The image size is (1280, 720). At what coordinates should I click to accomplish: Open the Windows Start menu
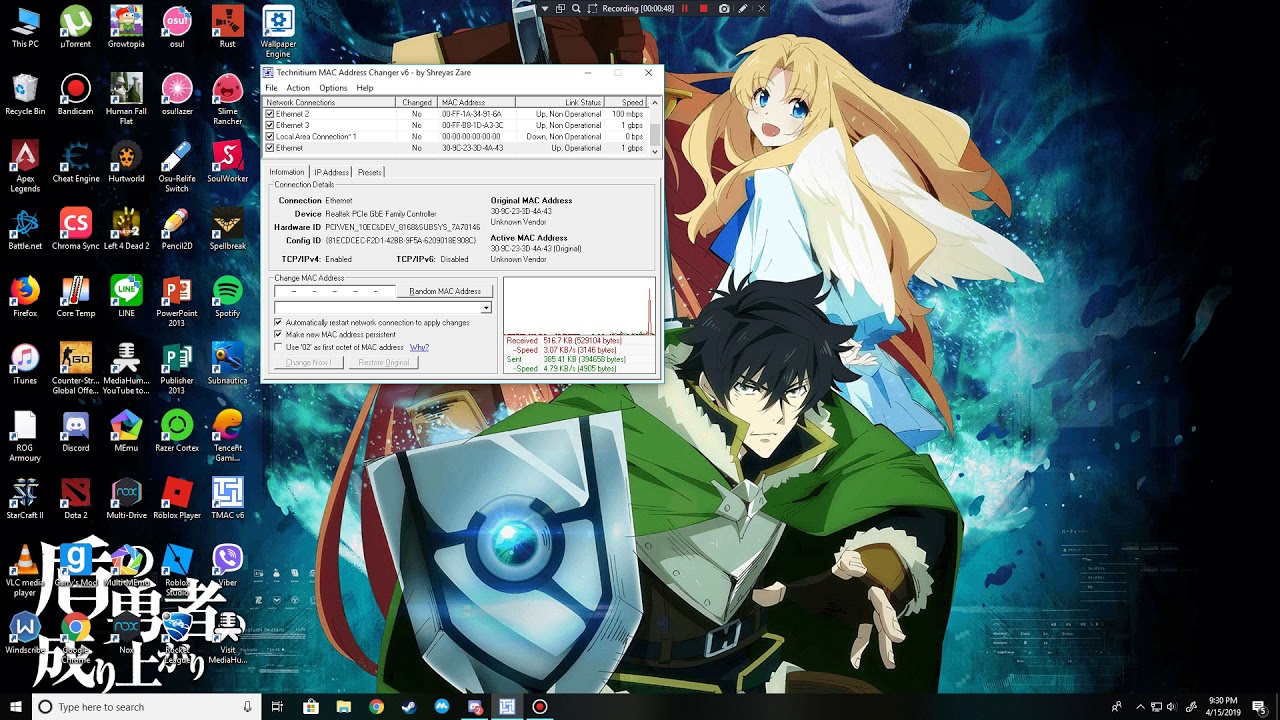coord(16,707)
